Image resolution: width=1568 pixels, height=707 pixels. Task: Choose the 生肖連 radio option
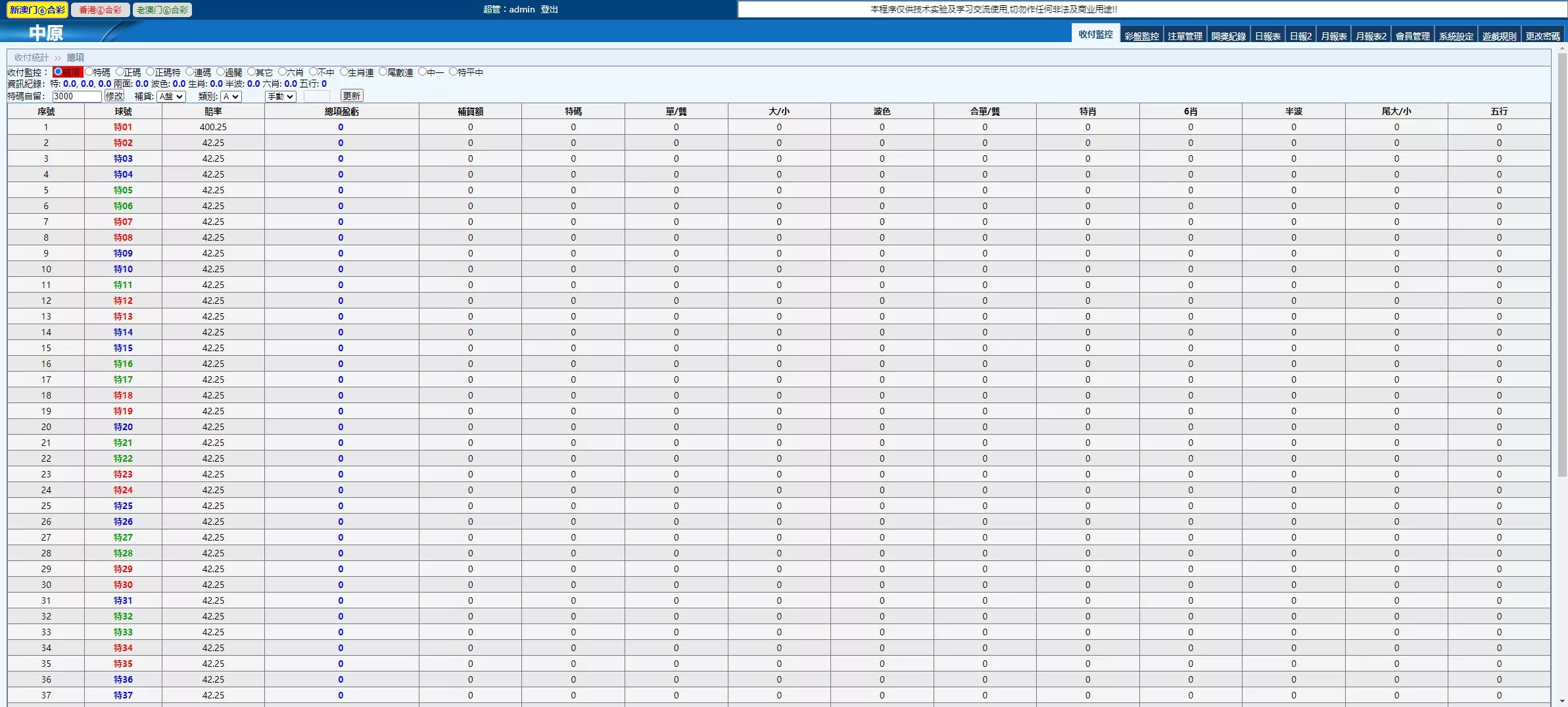click(x=344, y=72)
